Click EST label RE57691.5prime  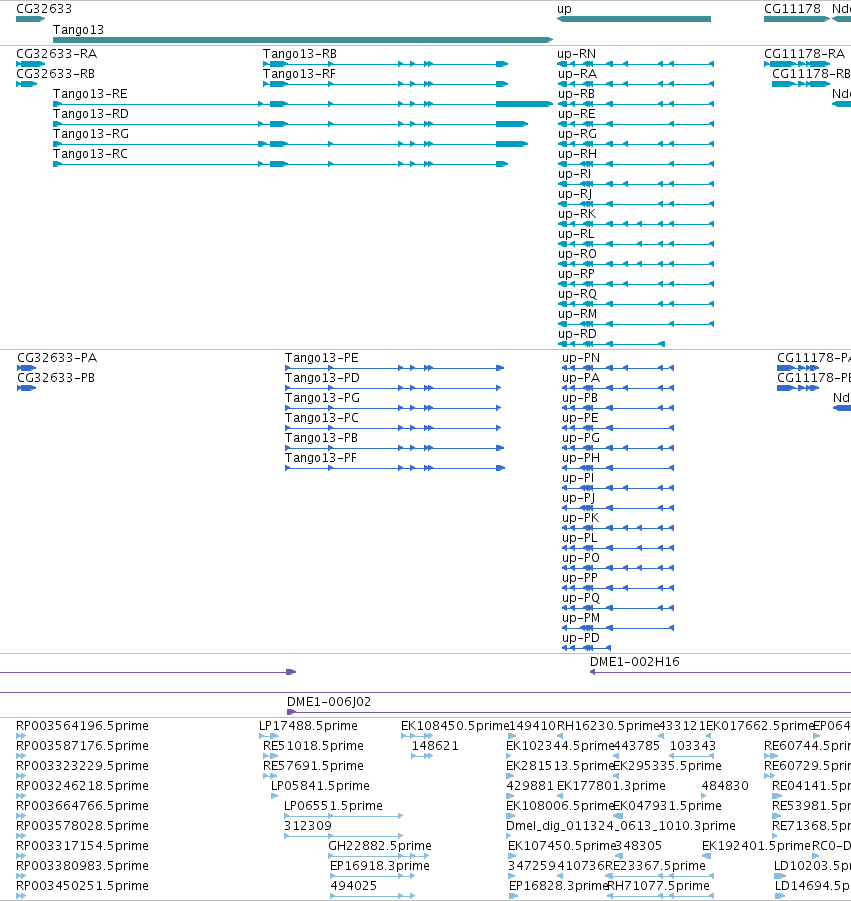click(x=313, y=766)
